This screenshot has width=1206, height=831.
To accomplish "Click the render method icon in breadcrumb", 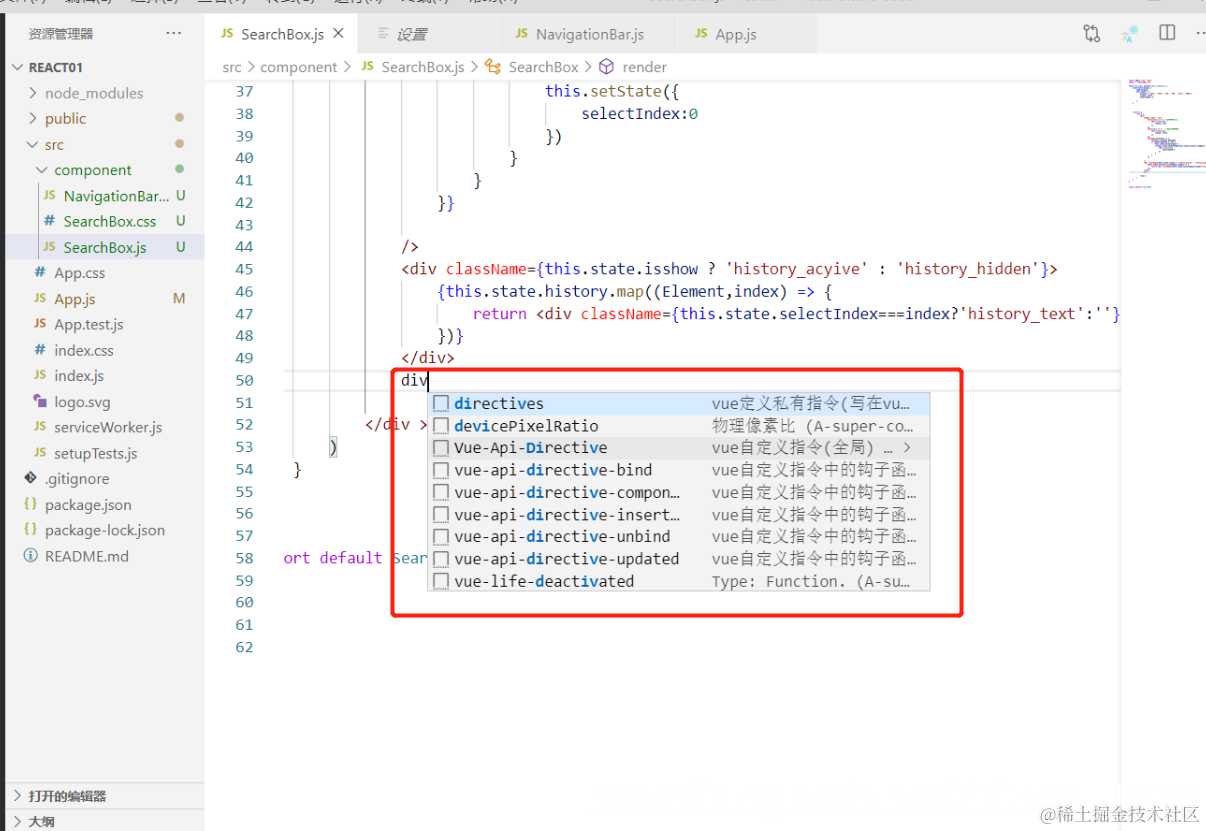I will point(606,67).
